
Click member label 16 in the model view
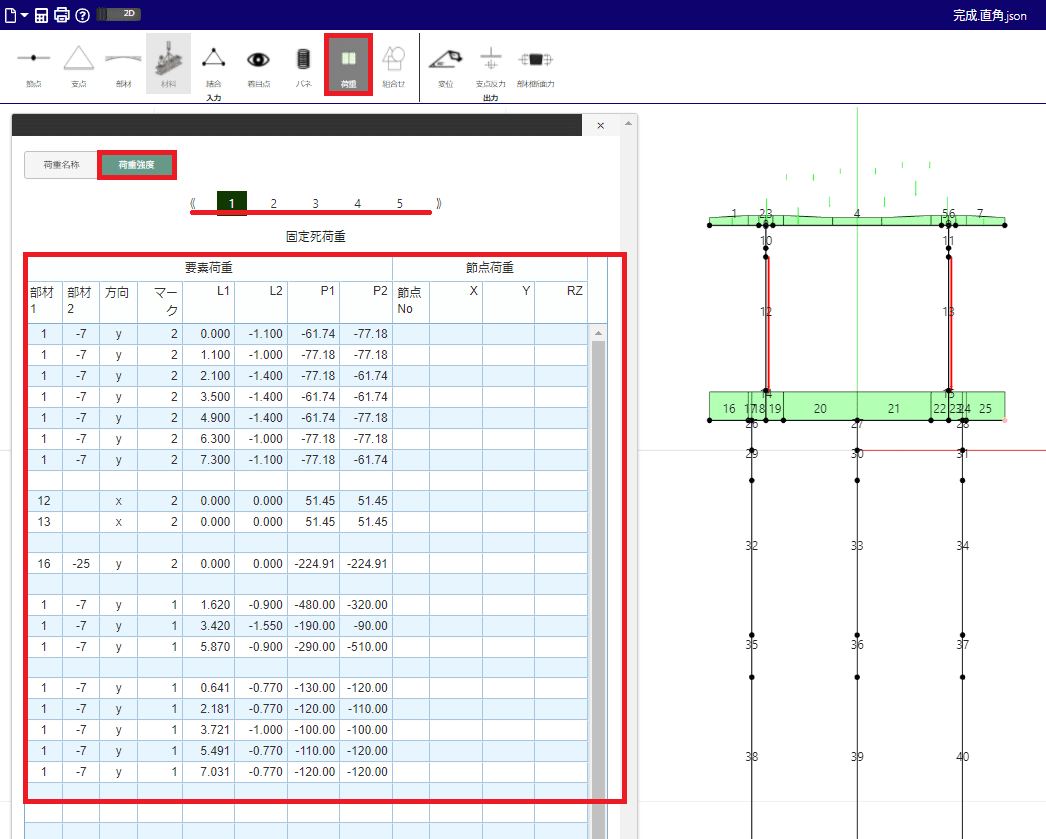[729, 409]
